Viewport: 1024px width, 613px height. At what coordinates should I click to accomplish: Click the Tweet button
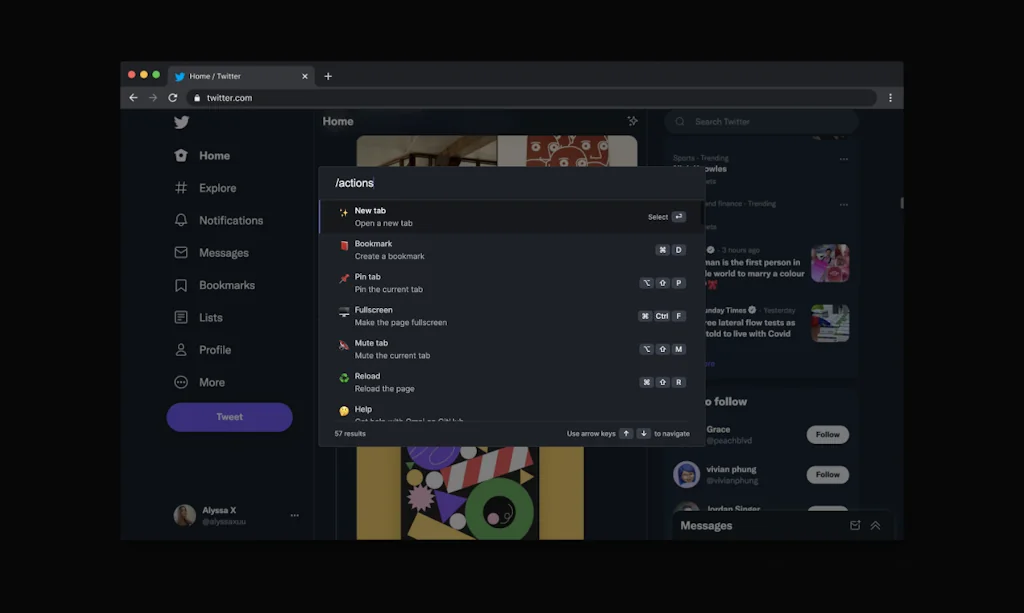[x=229, y=417]
